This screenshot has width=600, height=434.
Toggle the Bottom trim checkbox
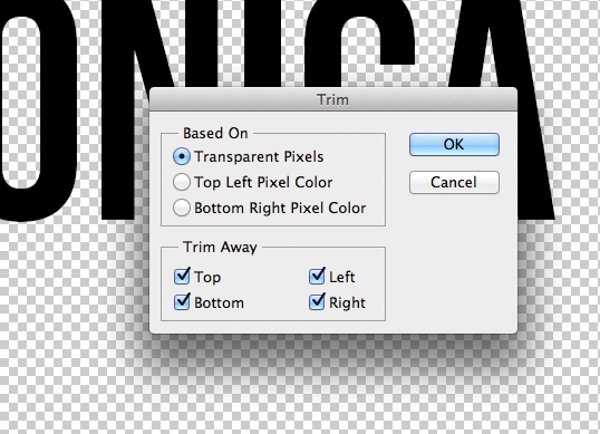[x=182, y=302]
